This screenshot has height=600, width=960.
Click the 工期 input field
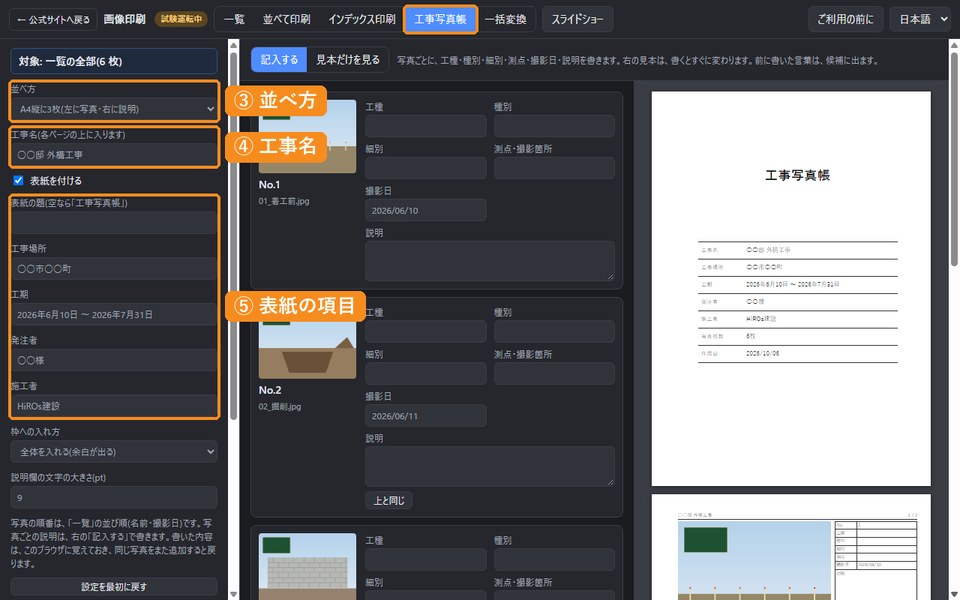pyautogui.click(x=114, y=315)
